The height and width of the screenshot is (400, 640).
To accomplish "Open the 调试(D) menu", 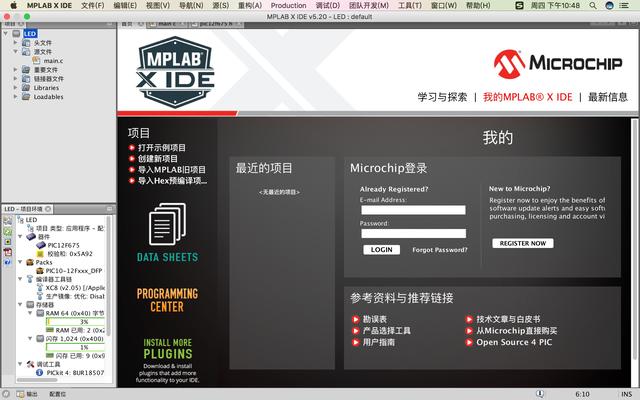I will tap(328, 5).
